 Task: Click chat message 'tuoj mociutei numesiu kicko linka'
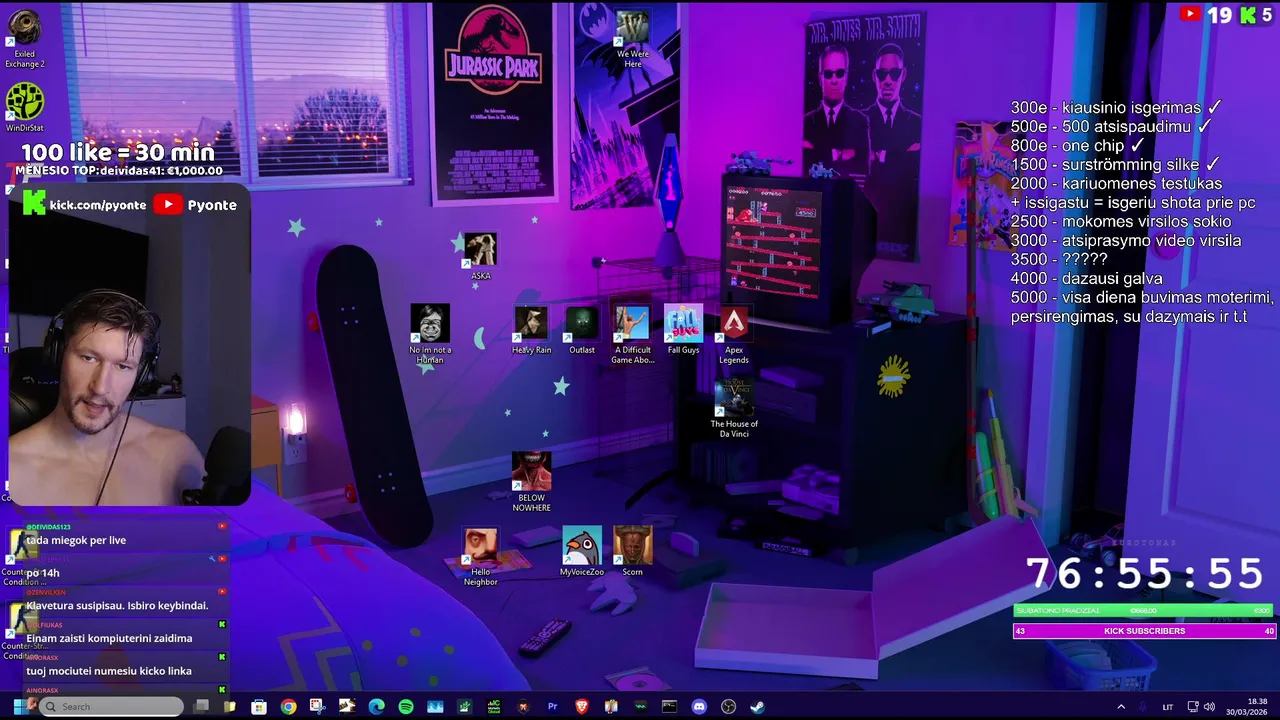pyautogui.click(x=109, y=671)
